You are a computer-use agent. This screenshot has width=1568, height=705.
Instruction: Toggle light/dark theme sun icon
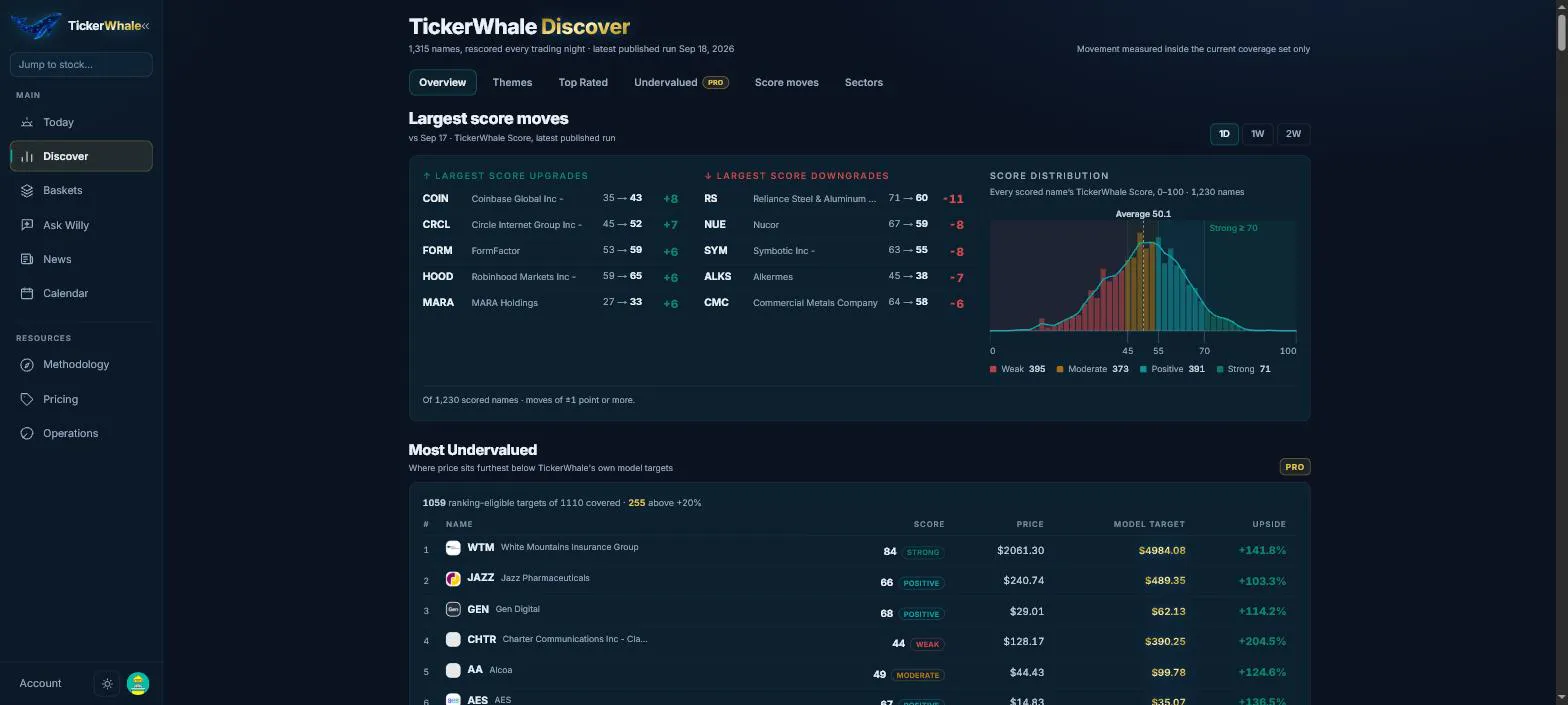coord(107,684)
